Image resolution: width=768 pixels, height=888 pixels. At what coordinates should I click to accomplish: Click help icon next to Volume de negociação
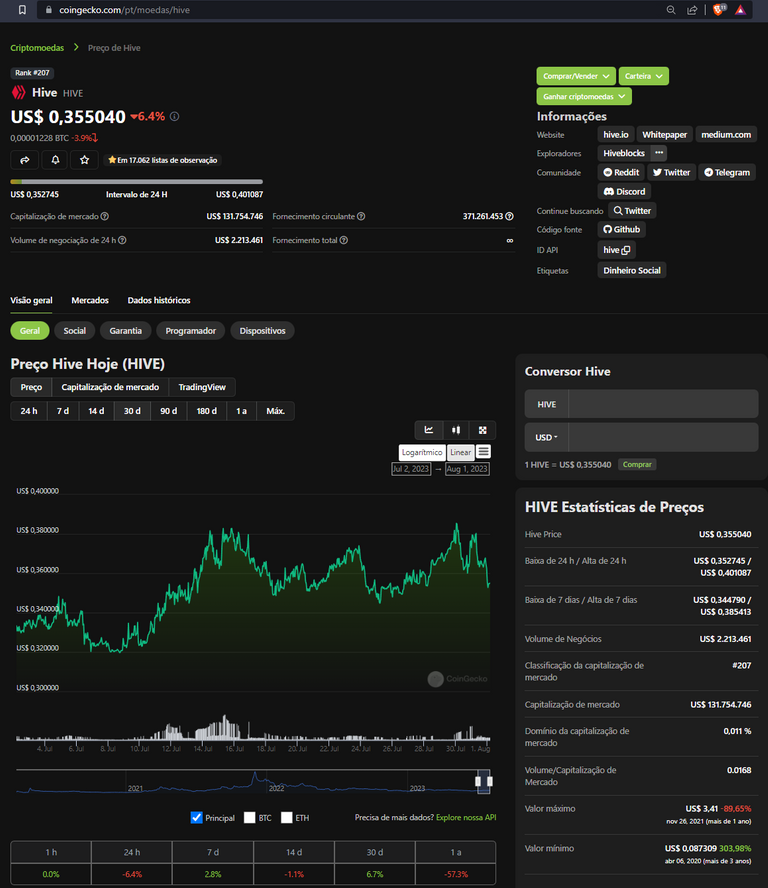coord(122,240)
